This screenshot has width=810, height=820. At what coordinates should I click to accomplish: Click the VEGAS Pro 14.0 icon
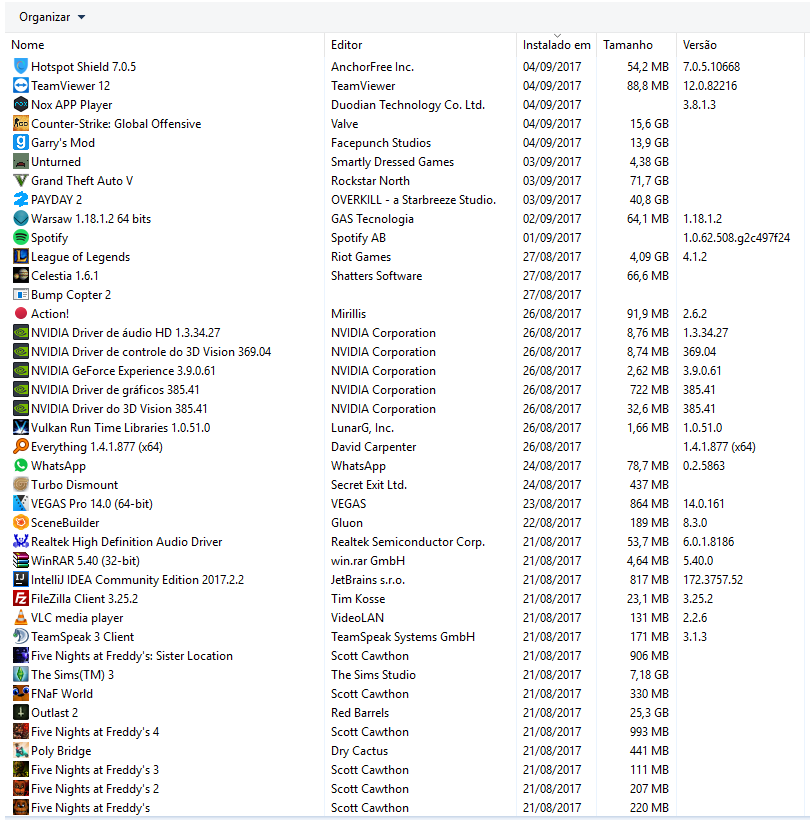[20, 504]
